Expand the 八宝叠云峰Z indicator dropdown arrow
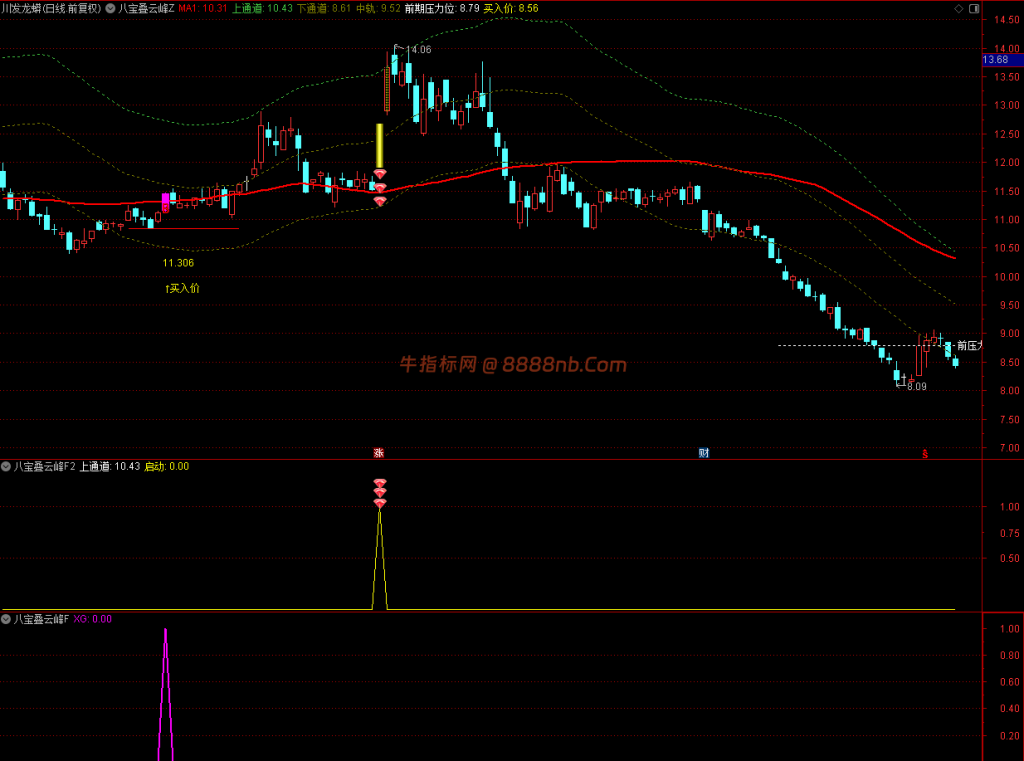This screenshot has height=761, width=1024. pos(110,8)
